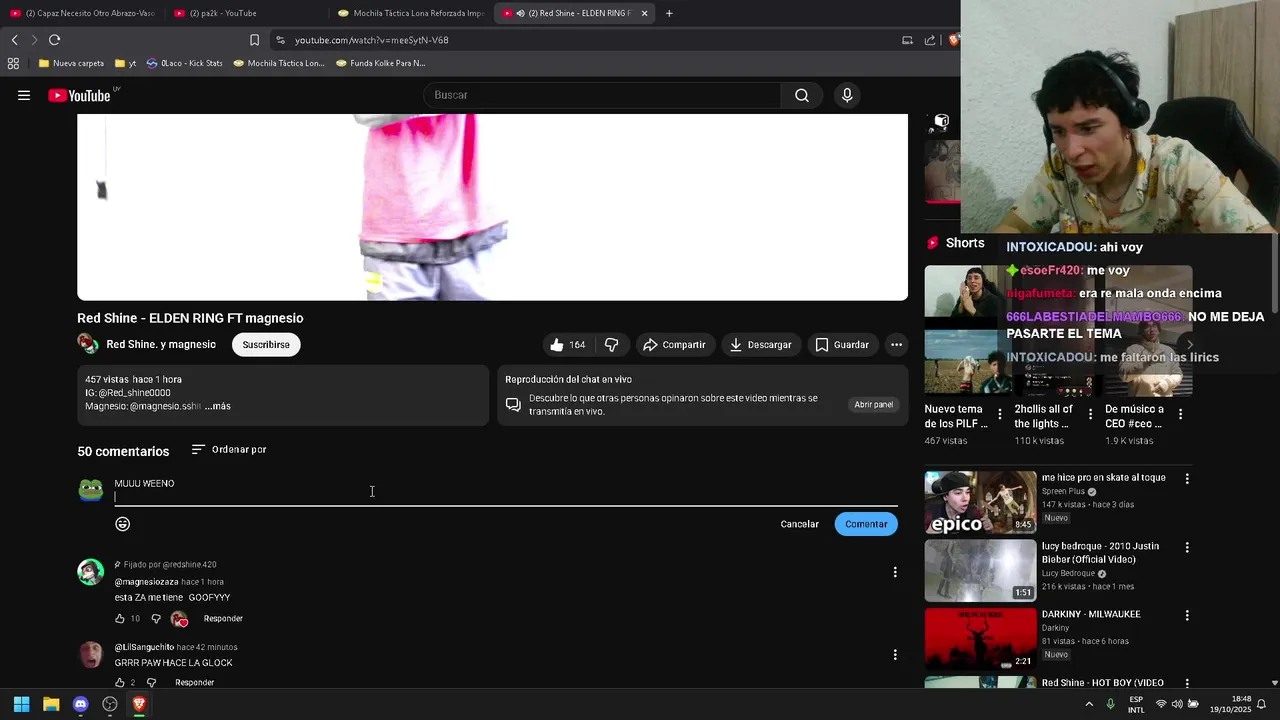1280x720 pixels.
Task: Expand description with ...más
Action: click(x=218, y=406)
